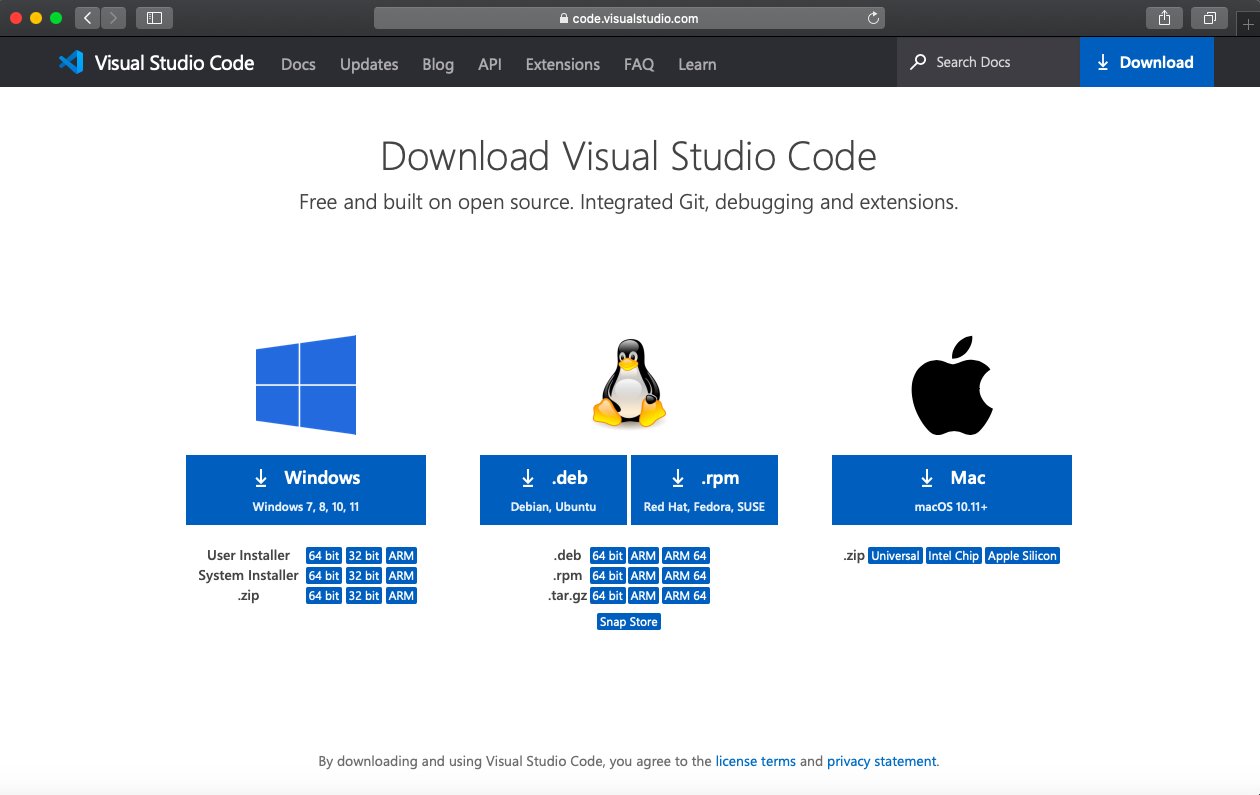The width and height of the screenshot is (1260, 795).
Task: Download Windows .zip ARM
Action: click(401, 596)
